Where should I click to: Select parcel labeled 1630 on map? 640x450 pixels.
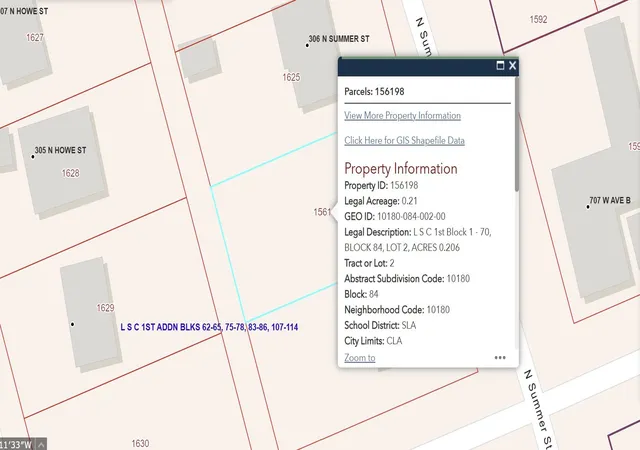click(140, 443)
